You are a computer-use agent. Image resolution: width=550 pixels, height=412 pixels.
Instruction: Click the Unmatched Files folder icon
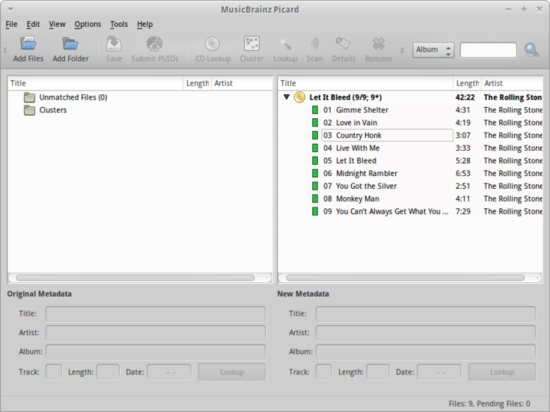pyautogui.click(x=29, y=97)
